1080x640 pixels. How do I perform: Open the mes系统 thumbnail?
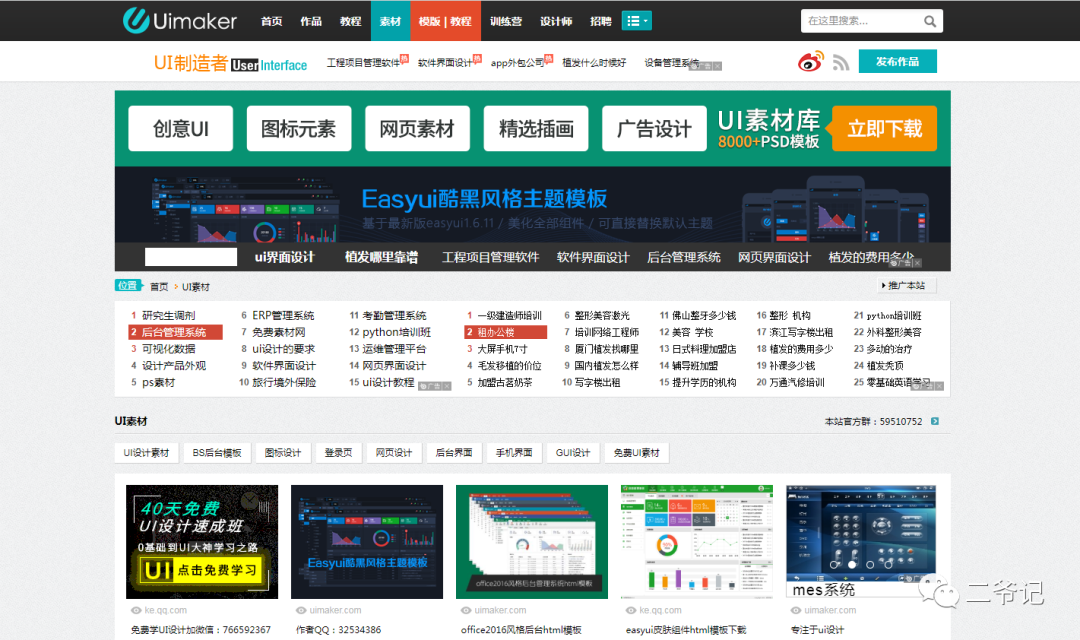click(x=861, y=541)
